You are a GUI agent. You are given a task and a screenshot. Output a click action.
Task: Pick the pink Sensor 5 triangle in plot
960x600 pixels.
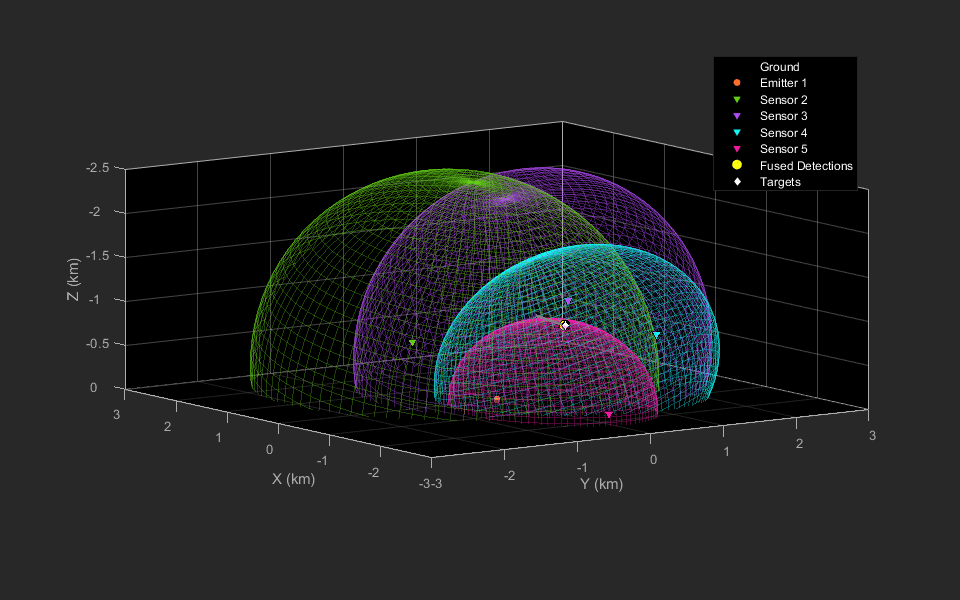click(609, 414)
